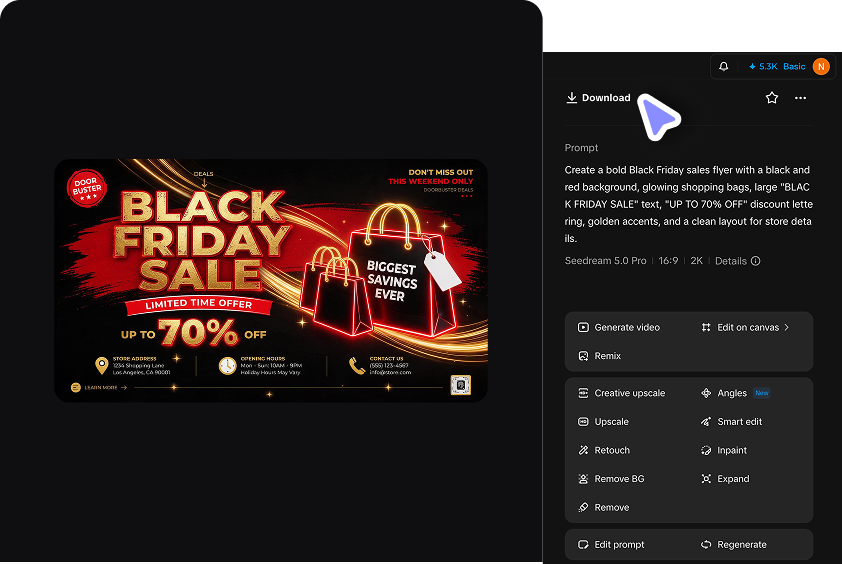Click the Generate video play icon
Screen dimensions: 842x564
click(x=583, y=327)
